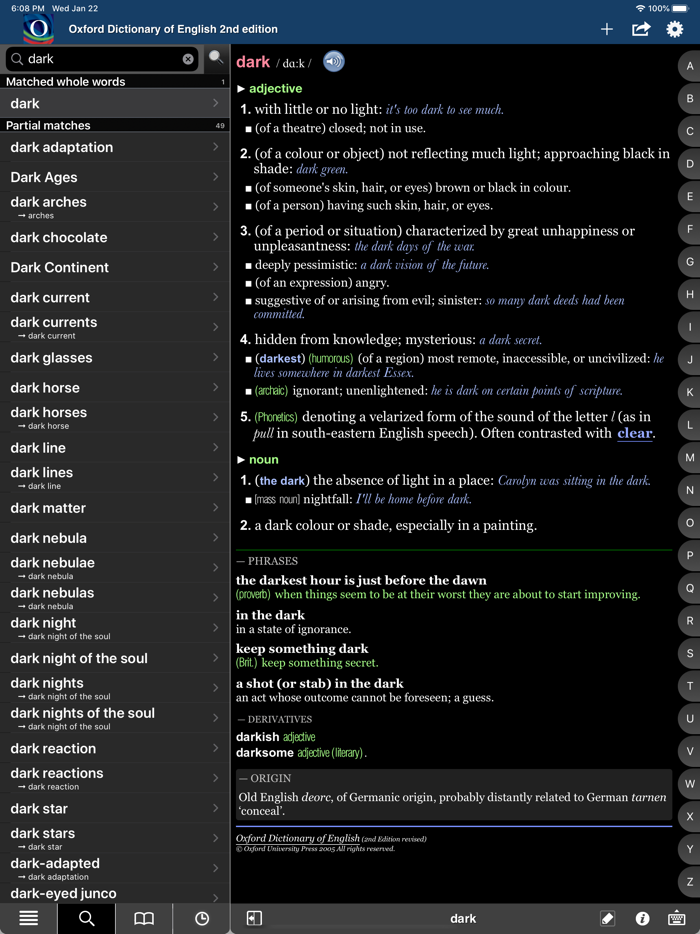Toggle the sidebar panel icon
The image size is (700, 934).
click(x=254, y=918)
